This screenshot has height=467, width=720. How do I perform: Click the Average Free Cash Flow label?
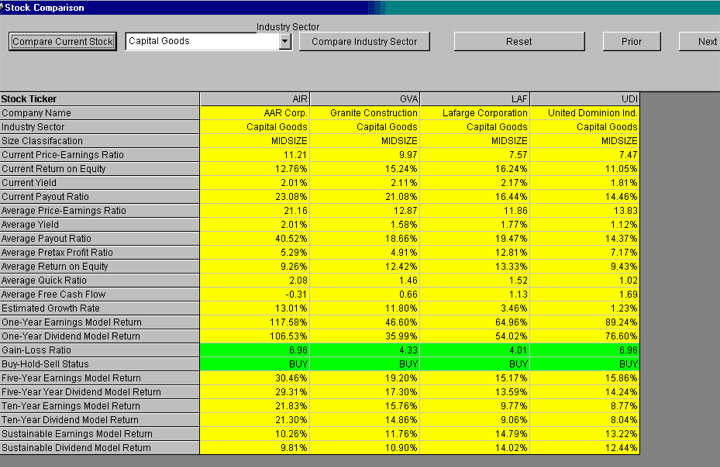(100, 294)
